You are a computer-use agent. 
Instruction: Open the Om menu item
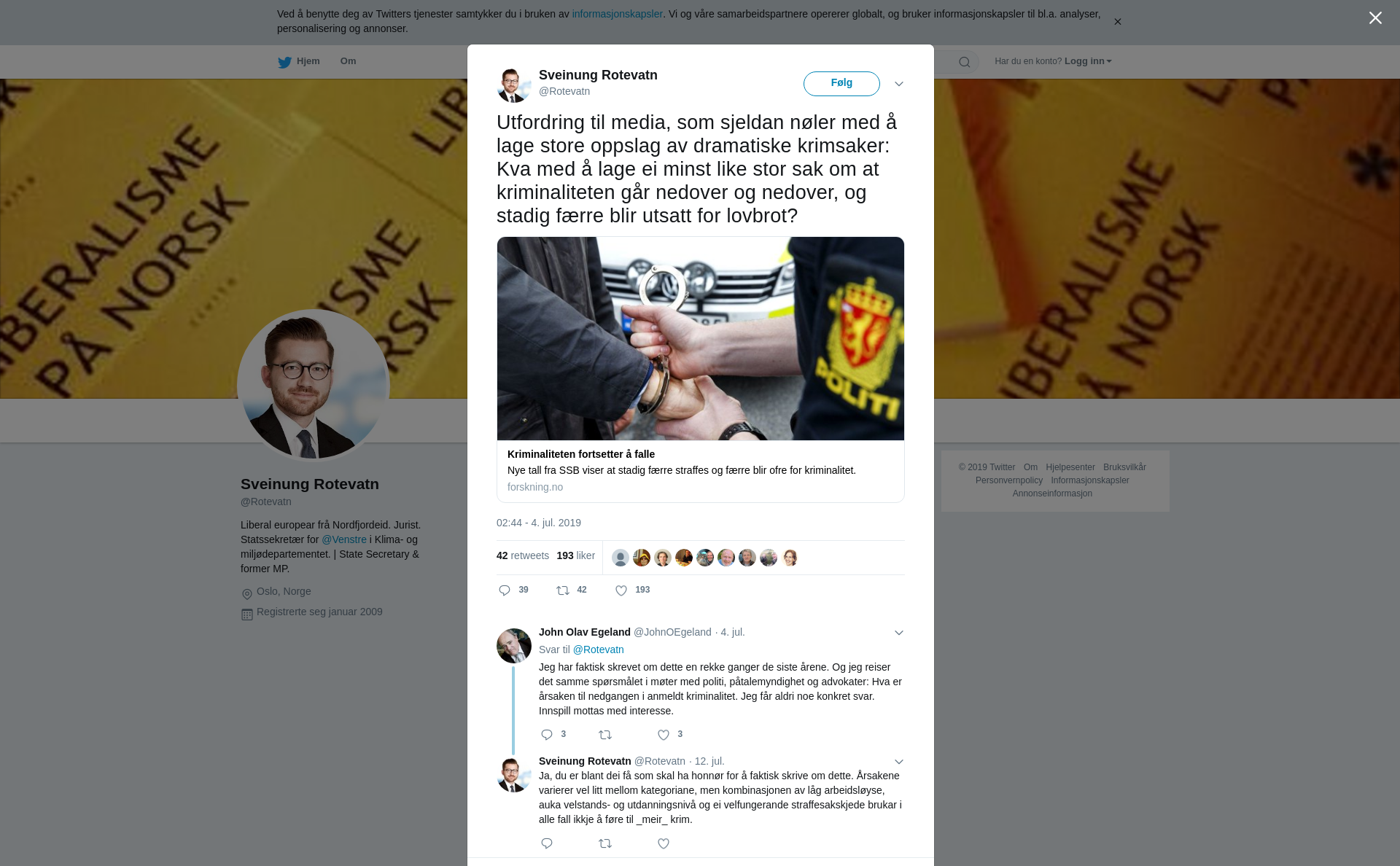pyautogui.click(x=348, y=61)
